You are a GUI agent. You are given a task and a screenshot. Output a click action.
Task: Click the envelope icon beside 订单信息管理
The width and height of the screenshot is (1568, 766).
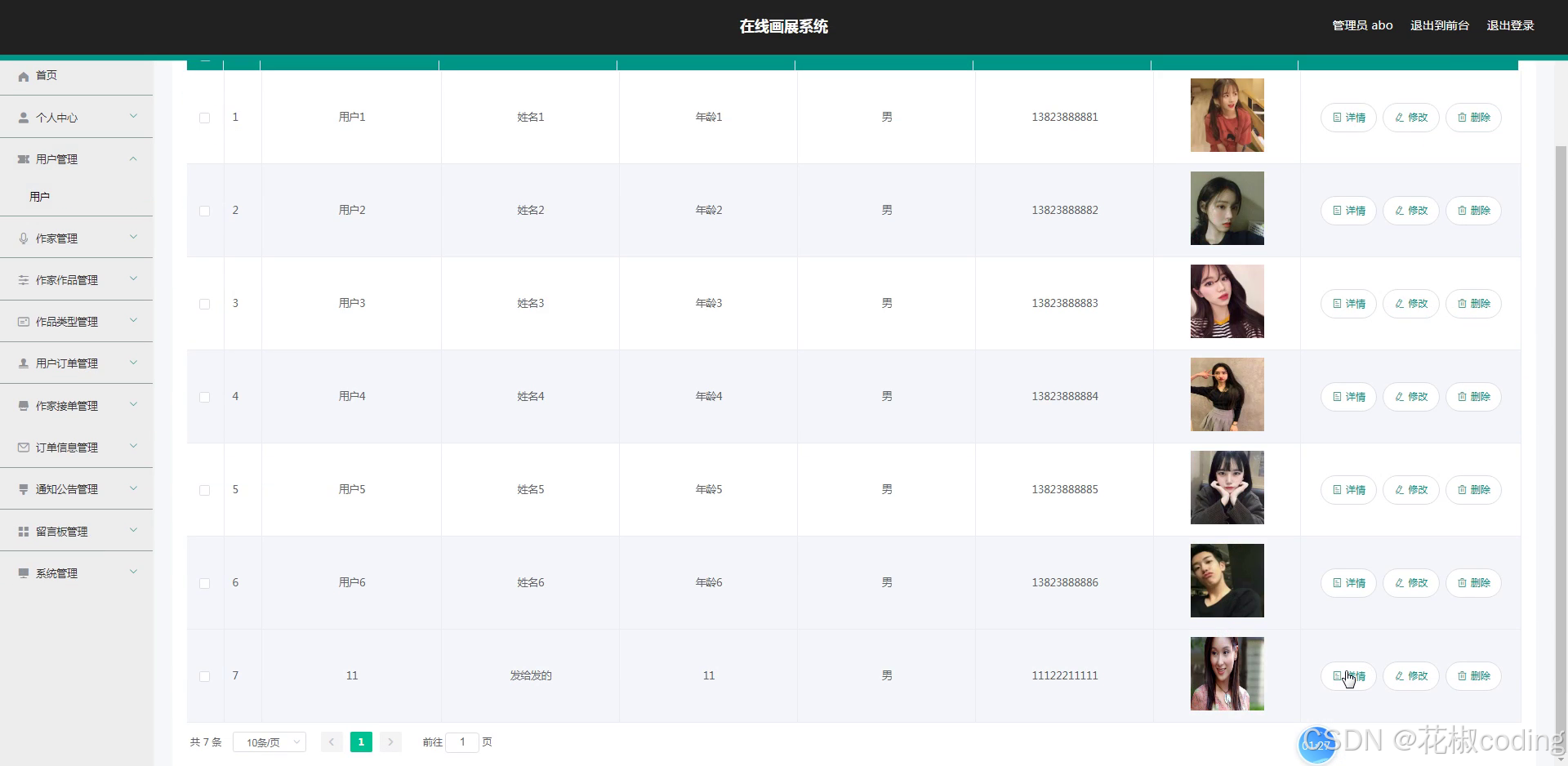pyautogui.click(x=24, y=448)
